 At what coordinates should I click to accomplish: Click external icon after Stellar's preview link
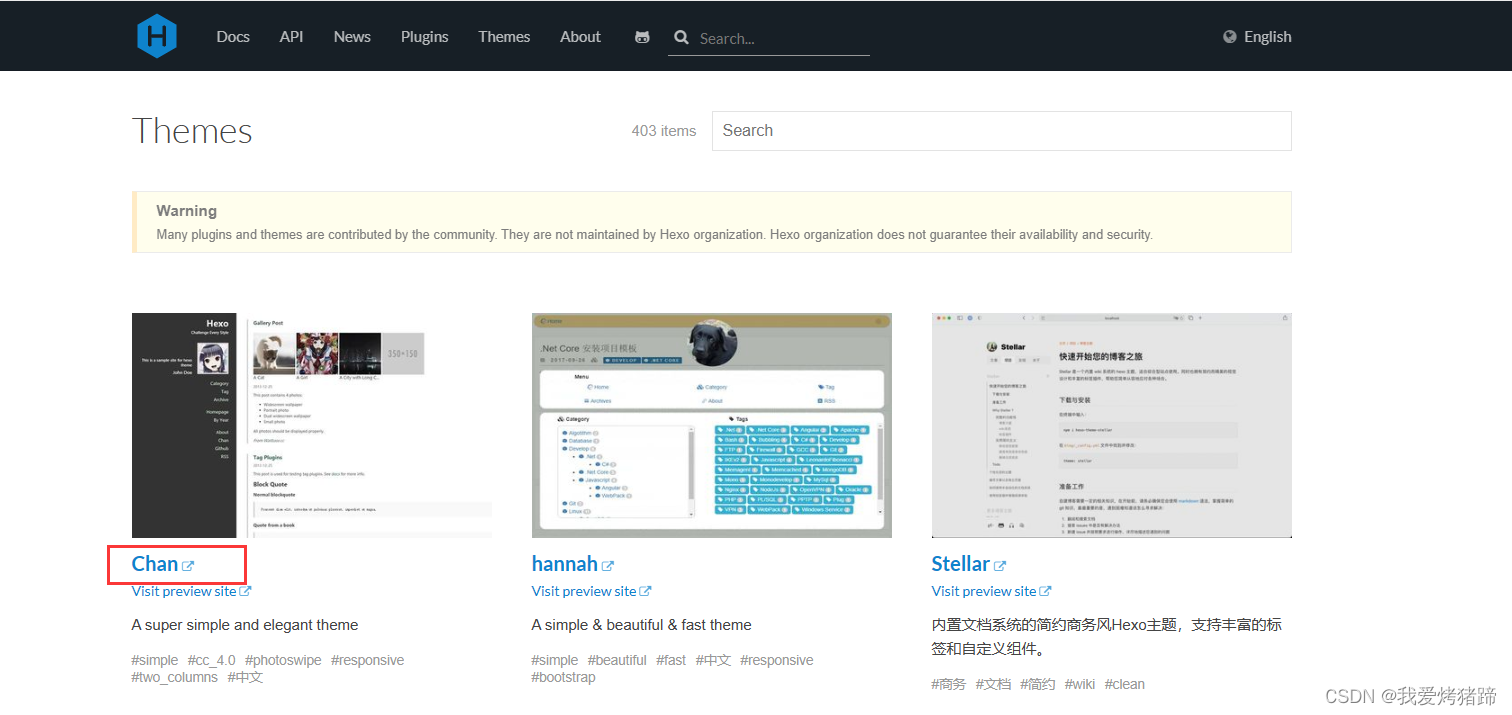click(1046, 591)
